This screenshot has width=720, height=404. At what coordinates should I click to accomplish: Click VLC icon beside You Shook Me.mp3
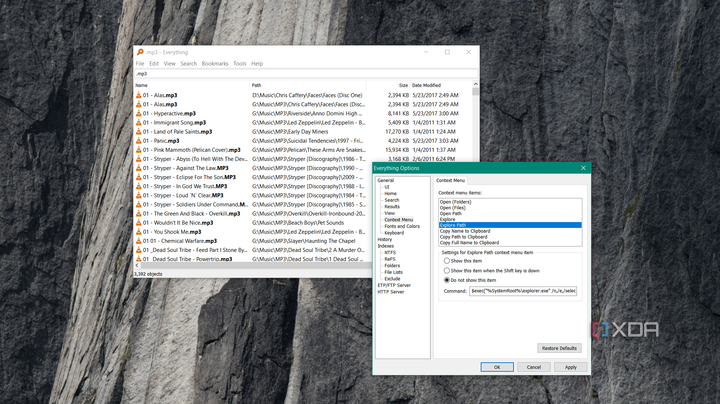click(139, 231)
